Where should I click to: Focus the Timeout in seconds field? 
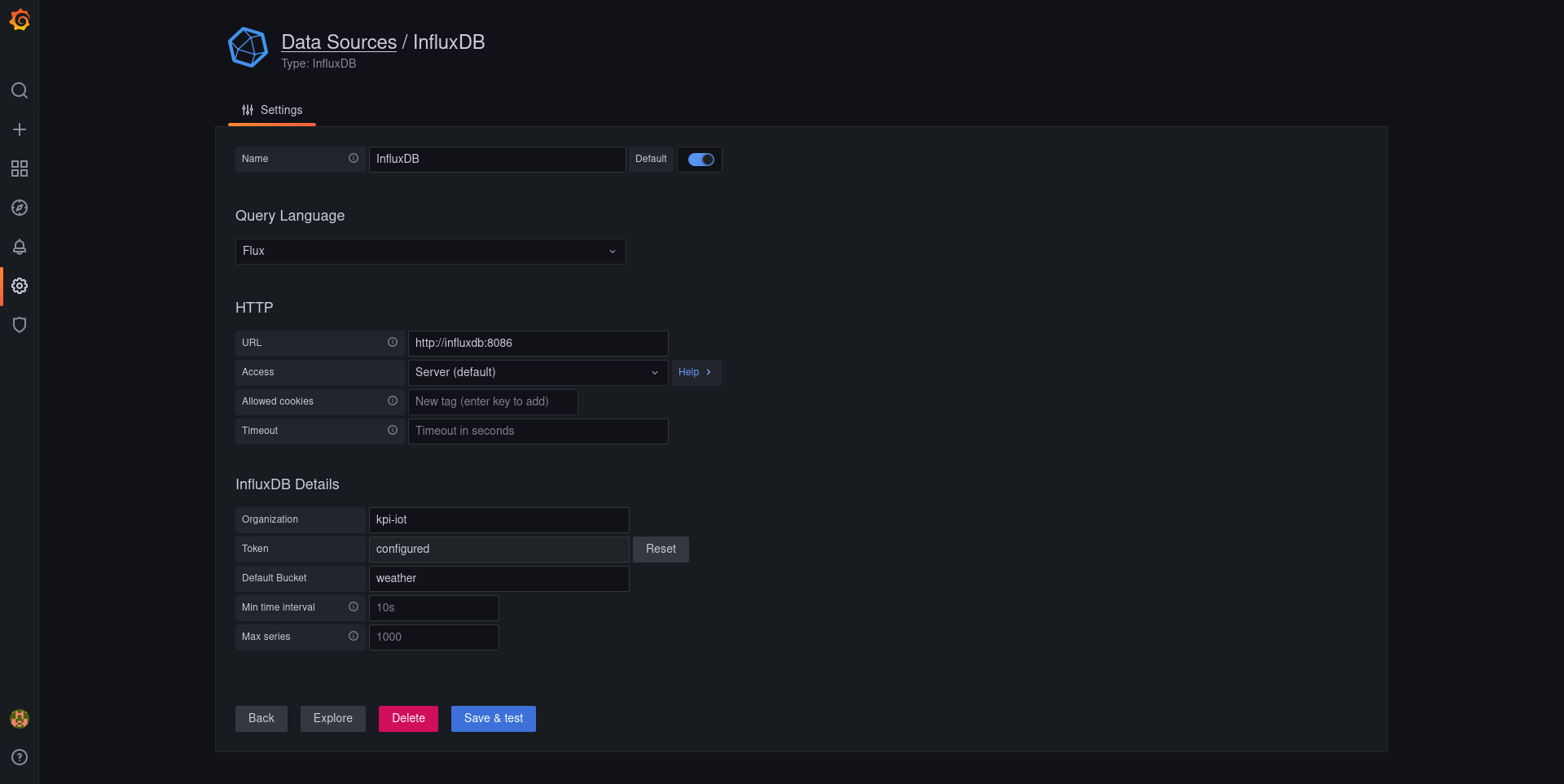click(x=538, y=431)
